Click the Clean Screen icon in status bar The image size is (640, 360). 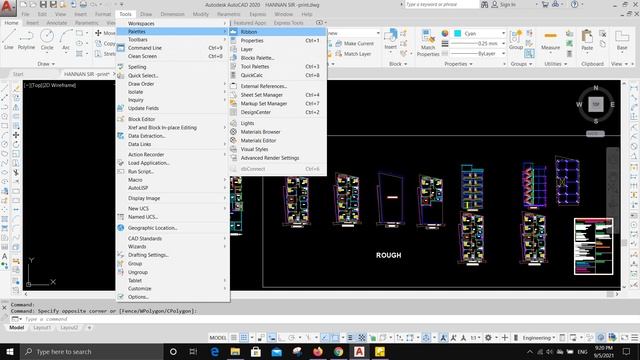click(624, 338)
